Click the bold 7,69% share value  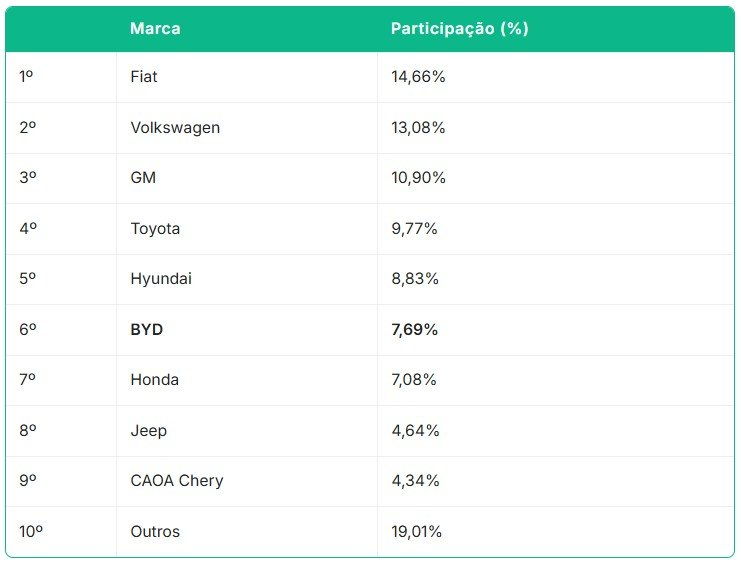414,329
